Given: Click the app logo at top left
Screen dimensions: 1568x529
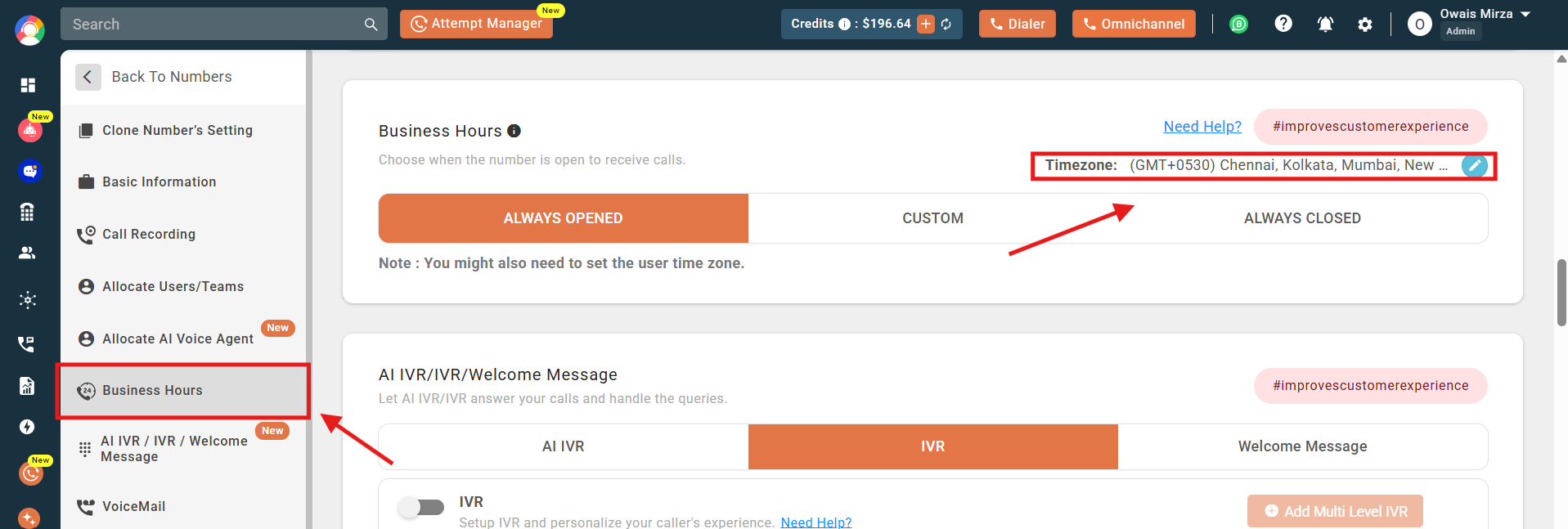Looking at the screenshot, I should pos(29,30).
